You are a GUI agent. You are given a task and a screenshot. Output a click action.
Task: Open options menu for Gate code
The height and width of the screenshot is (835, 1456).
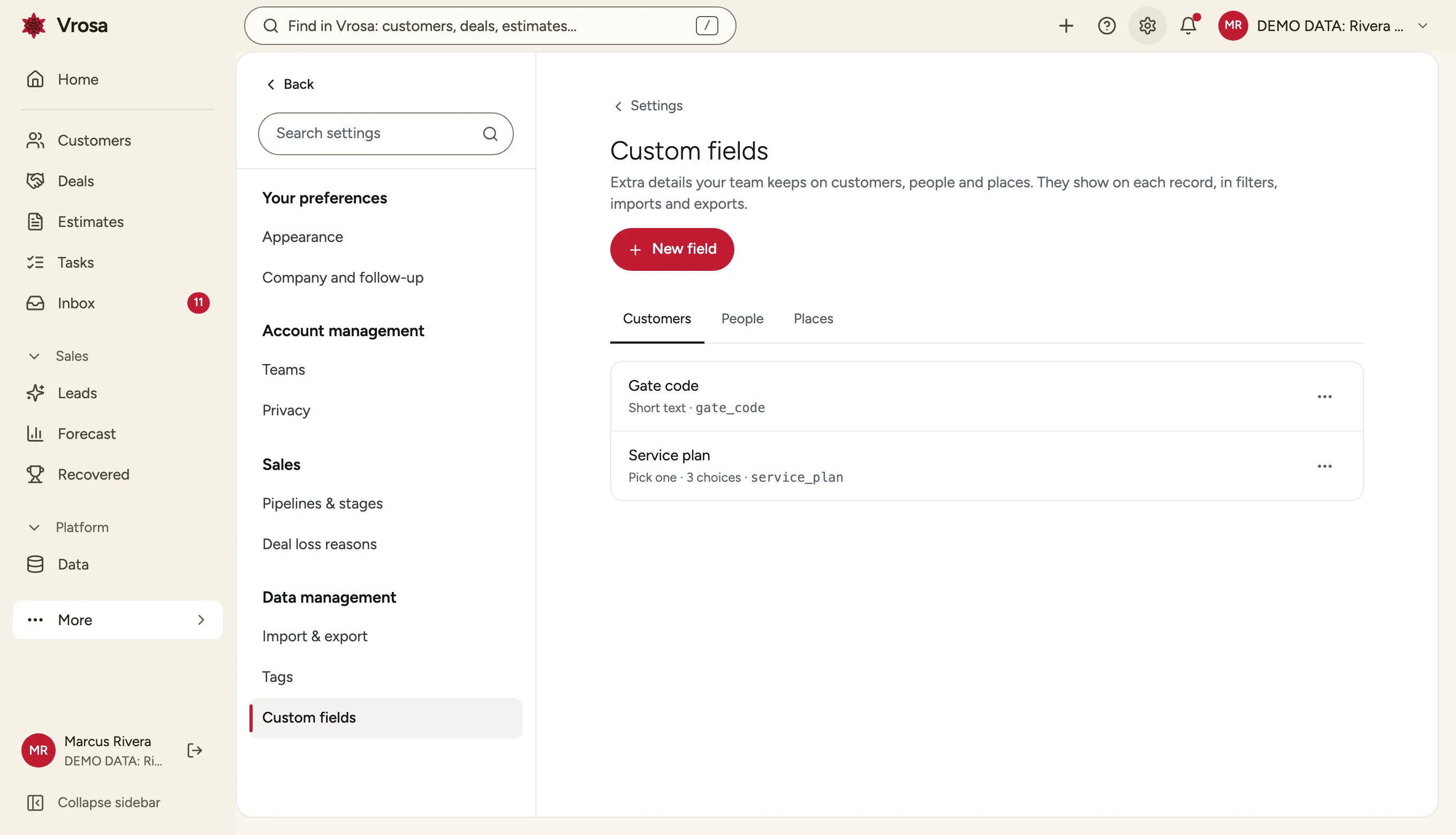click(1324, 397)
